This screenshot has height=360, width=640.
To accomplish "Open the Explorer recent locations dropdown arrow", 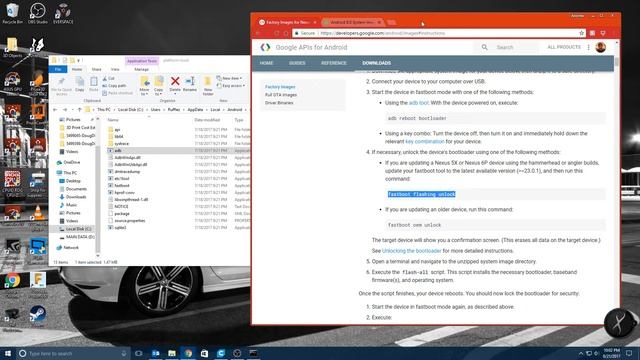I will (73, 110).
